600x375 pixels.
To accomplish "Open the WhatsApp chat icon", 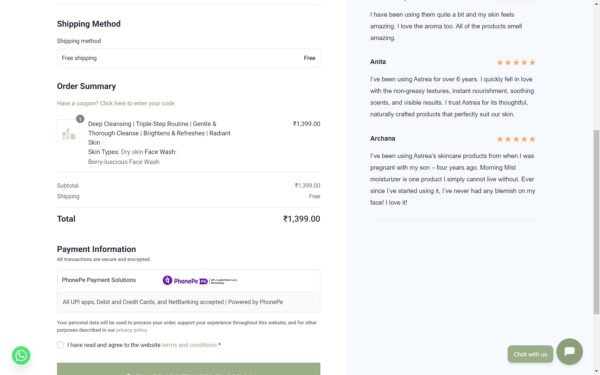I will click(21, 355).
